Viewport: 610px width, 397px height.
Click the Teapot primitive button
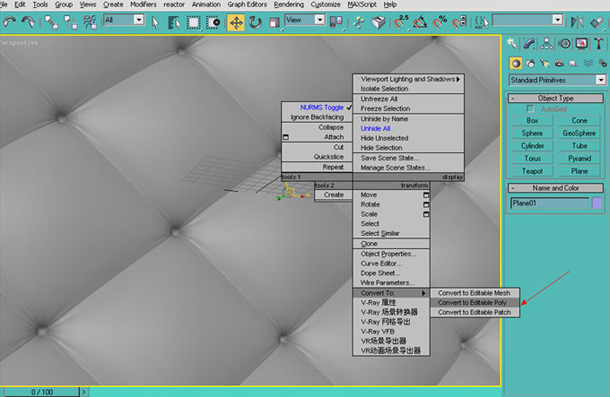[x=532, y=171]
